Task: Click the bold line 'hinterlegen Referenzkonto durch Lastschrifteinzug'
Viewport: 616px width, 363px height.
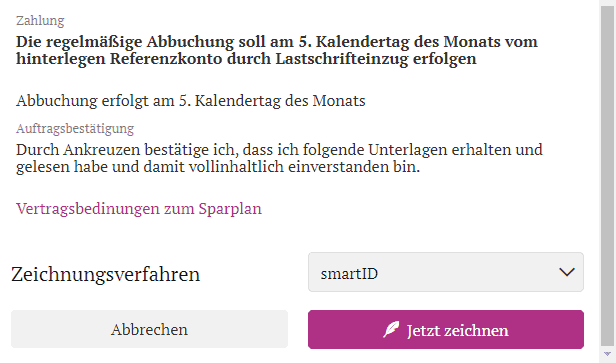Action: pyautogui.click(x=246, y=59)
